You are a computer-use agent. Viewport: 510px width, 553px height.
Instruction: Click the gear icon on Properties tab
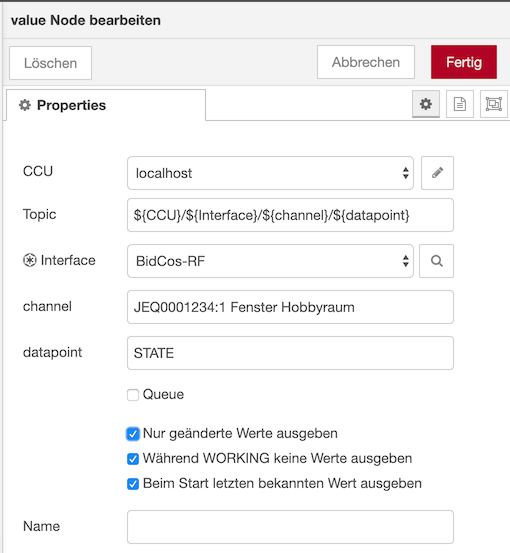(x=25, y=105)
